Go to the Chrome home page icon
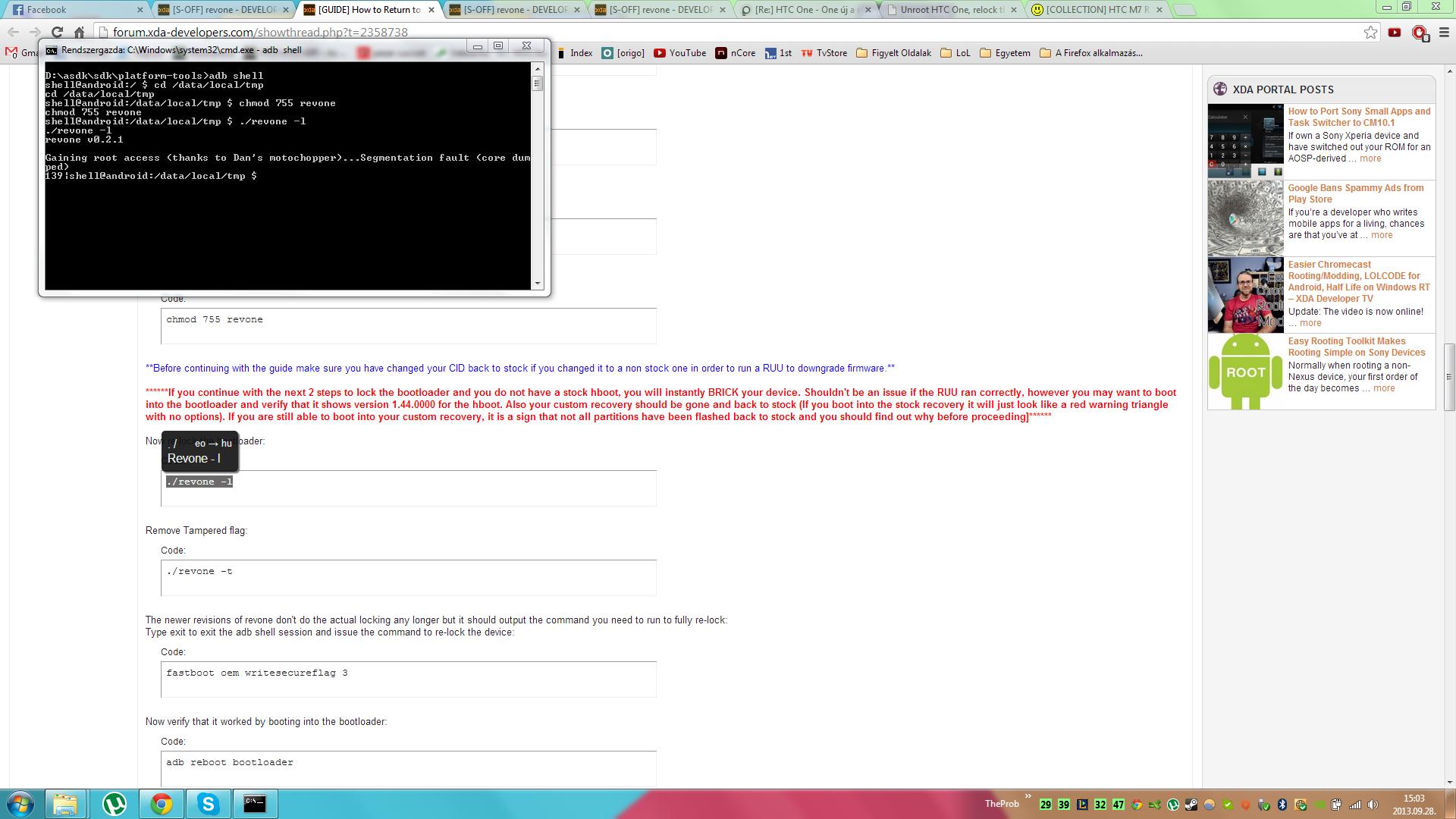 tap(79, 32)
